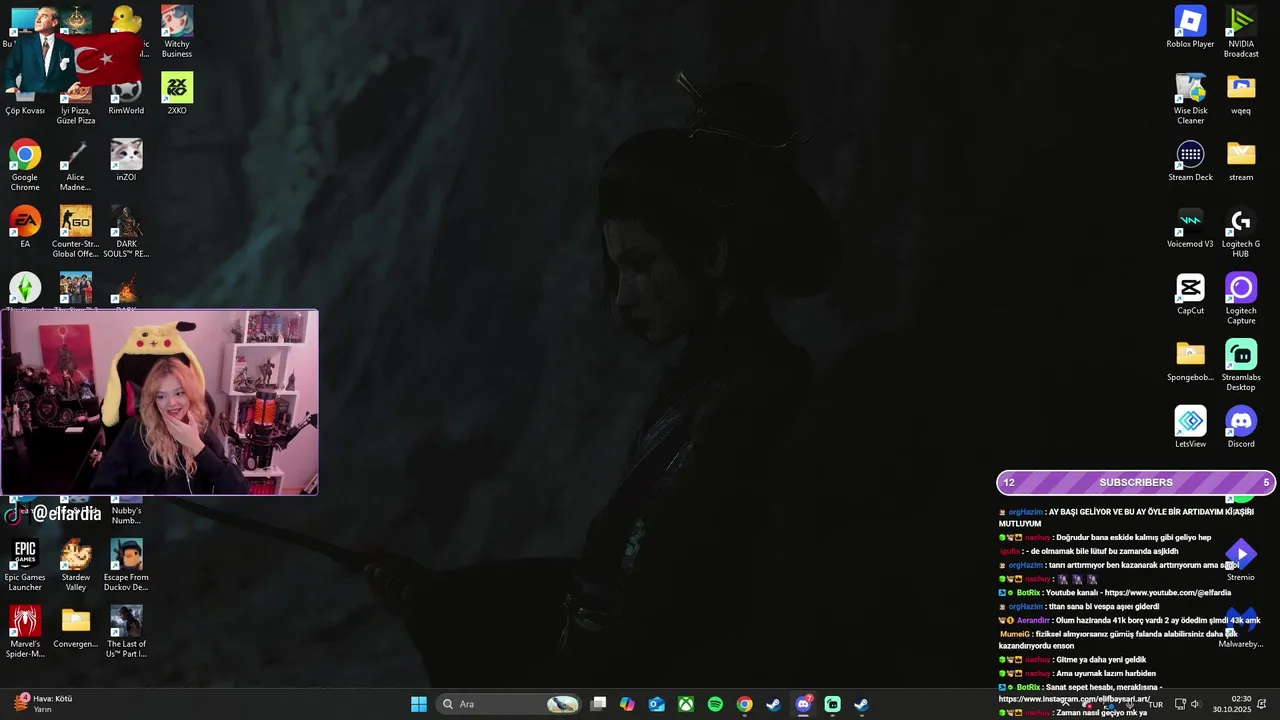Open the Stream Deck desktop shortcut

coord(1190,160)
